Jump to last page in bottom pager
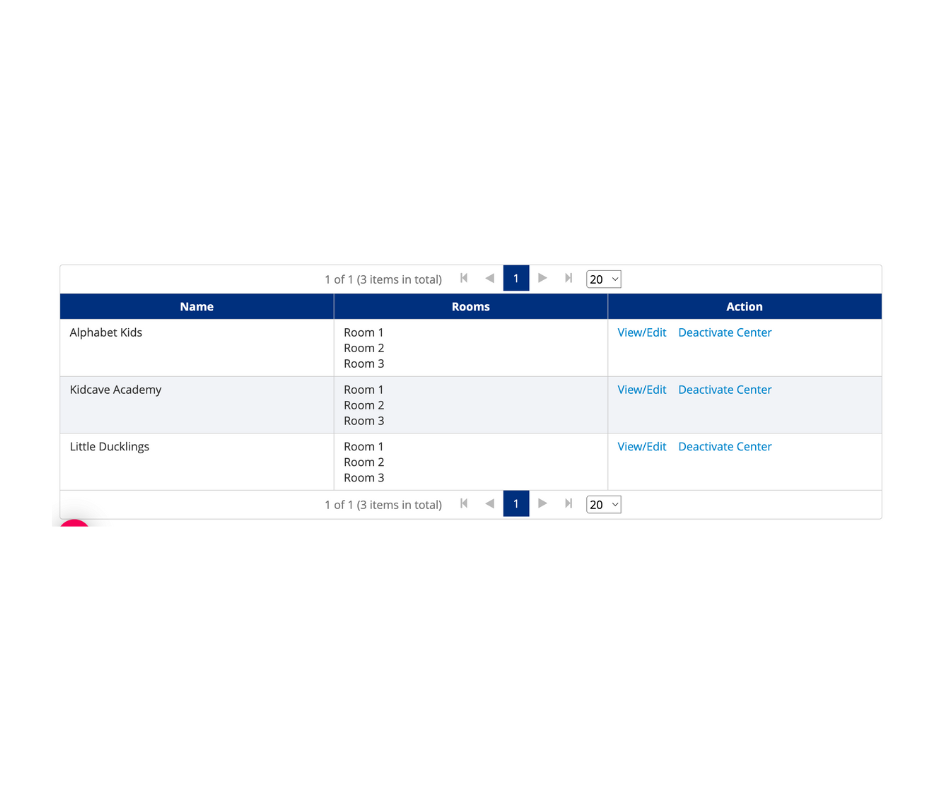 tap(568, 504)
